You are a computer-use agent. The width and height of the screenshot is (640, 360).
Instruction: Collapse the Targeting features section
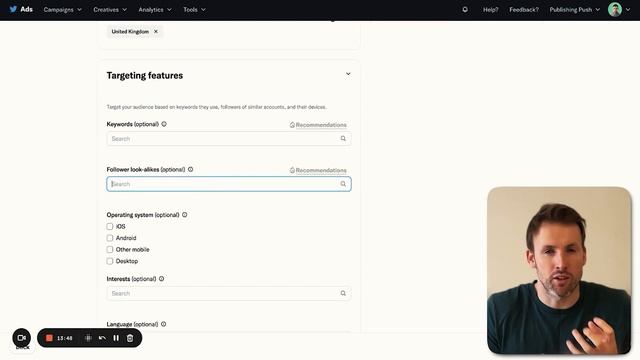(x=348, y=74)
